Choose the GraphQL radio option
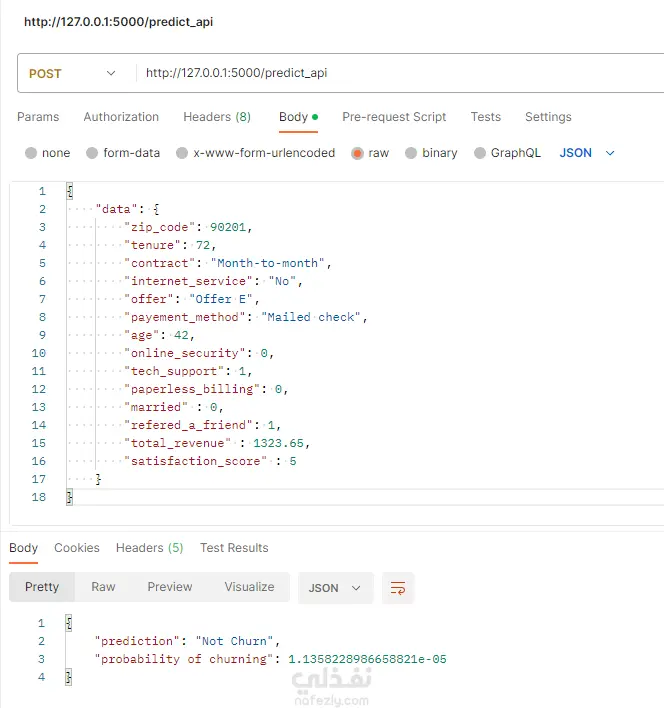 (480, 153)
